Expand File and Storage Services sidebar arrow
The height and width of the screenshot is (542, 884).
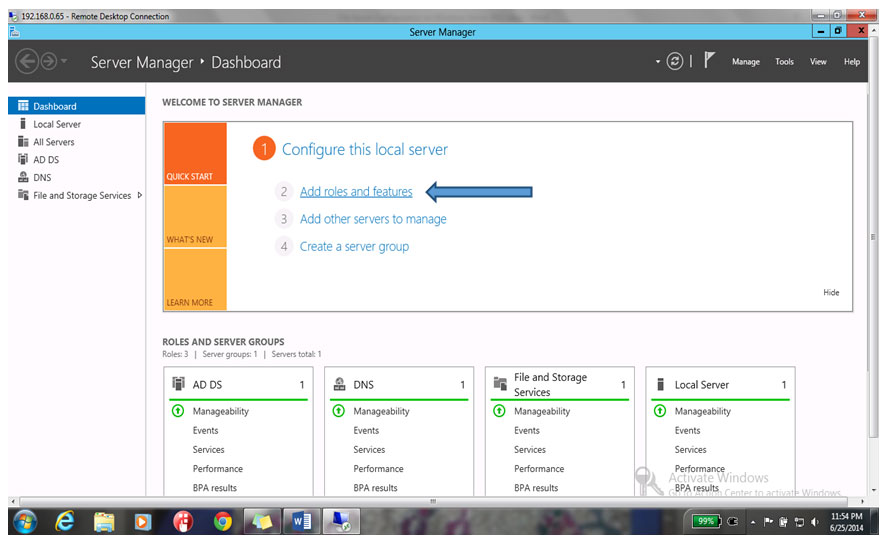click(139, 195)
